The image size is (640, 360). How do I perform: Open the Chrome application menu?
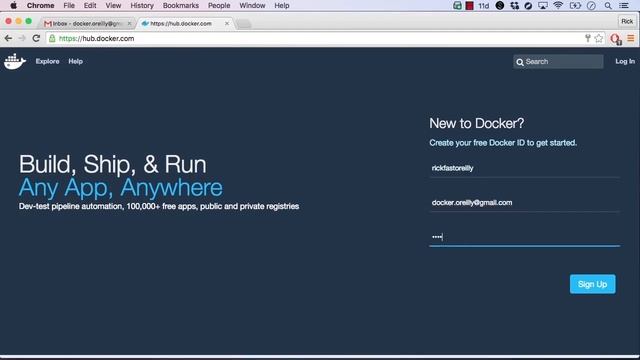point(40,6)
